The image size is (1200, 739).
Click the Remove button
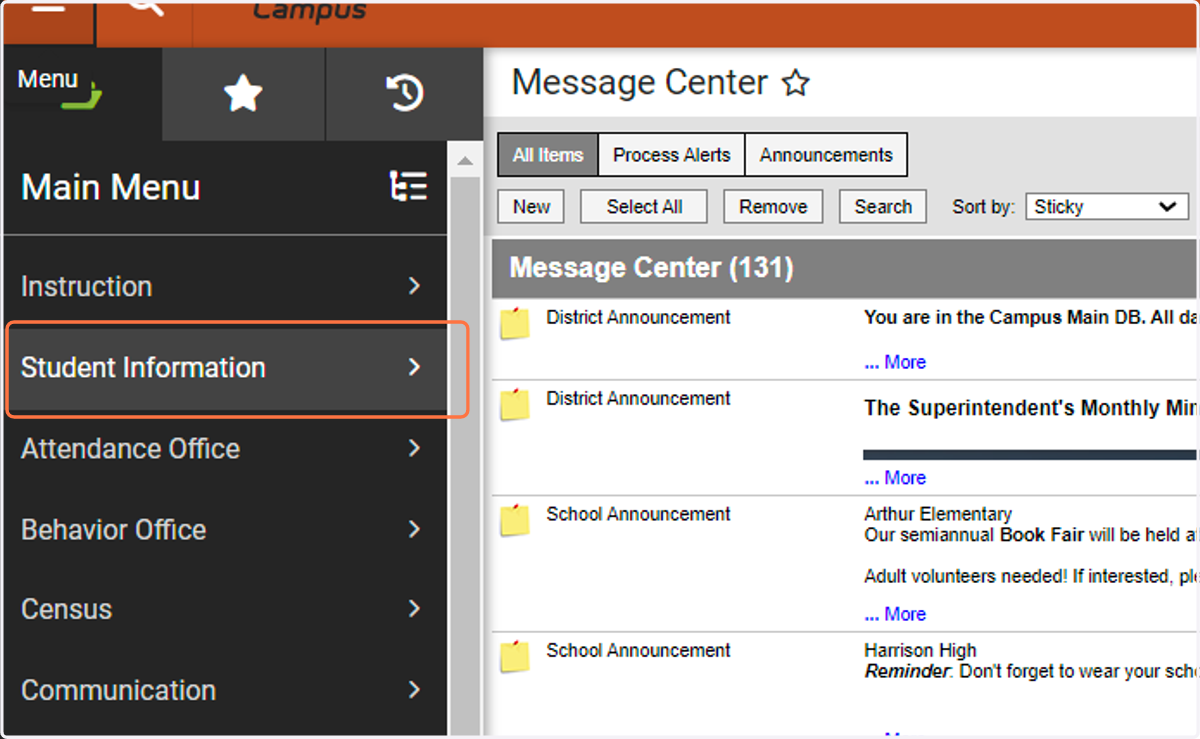[x=773, y=207]
